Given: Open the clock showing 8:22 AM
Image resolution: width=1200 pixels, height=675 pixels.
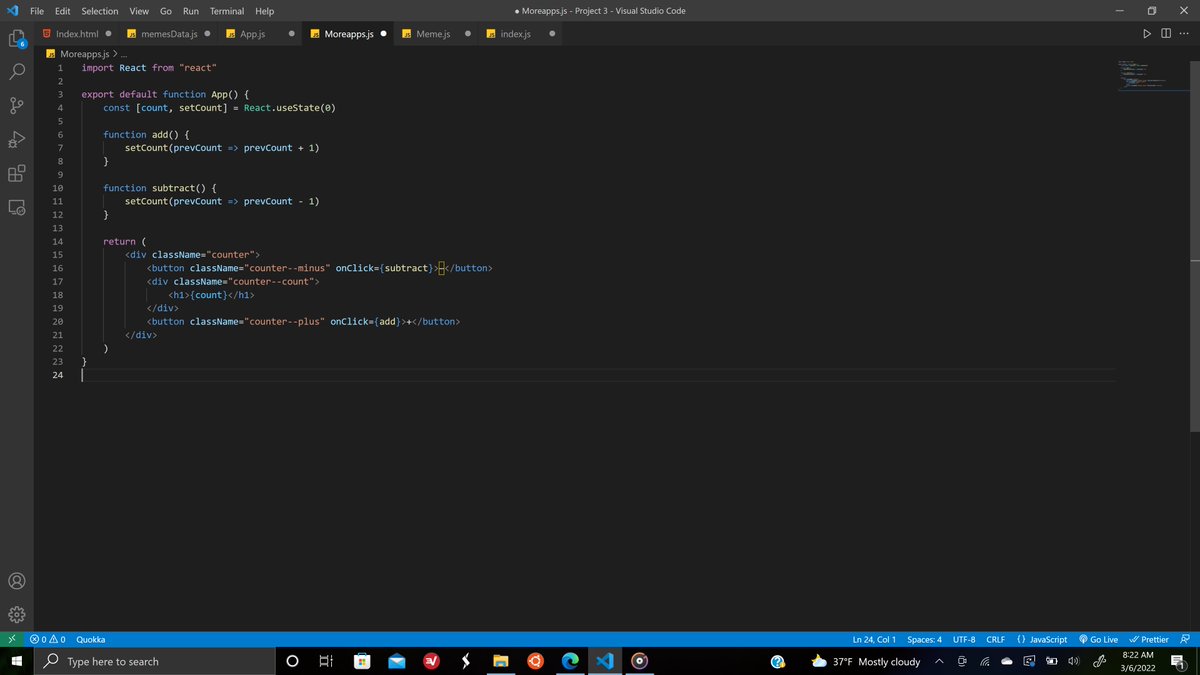Looking at the screenshot, I should tap(1138, 660).
